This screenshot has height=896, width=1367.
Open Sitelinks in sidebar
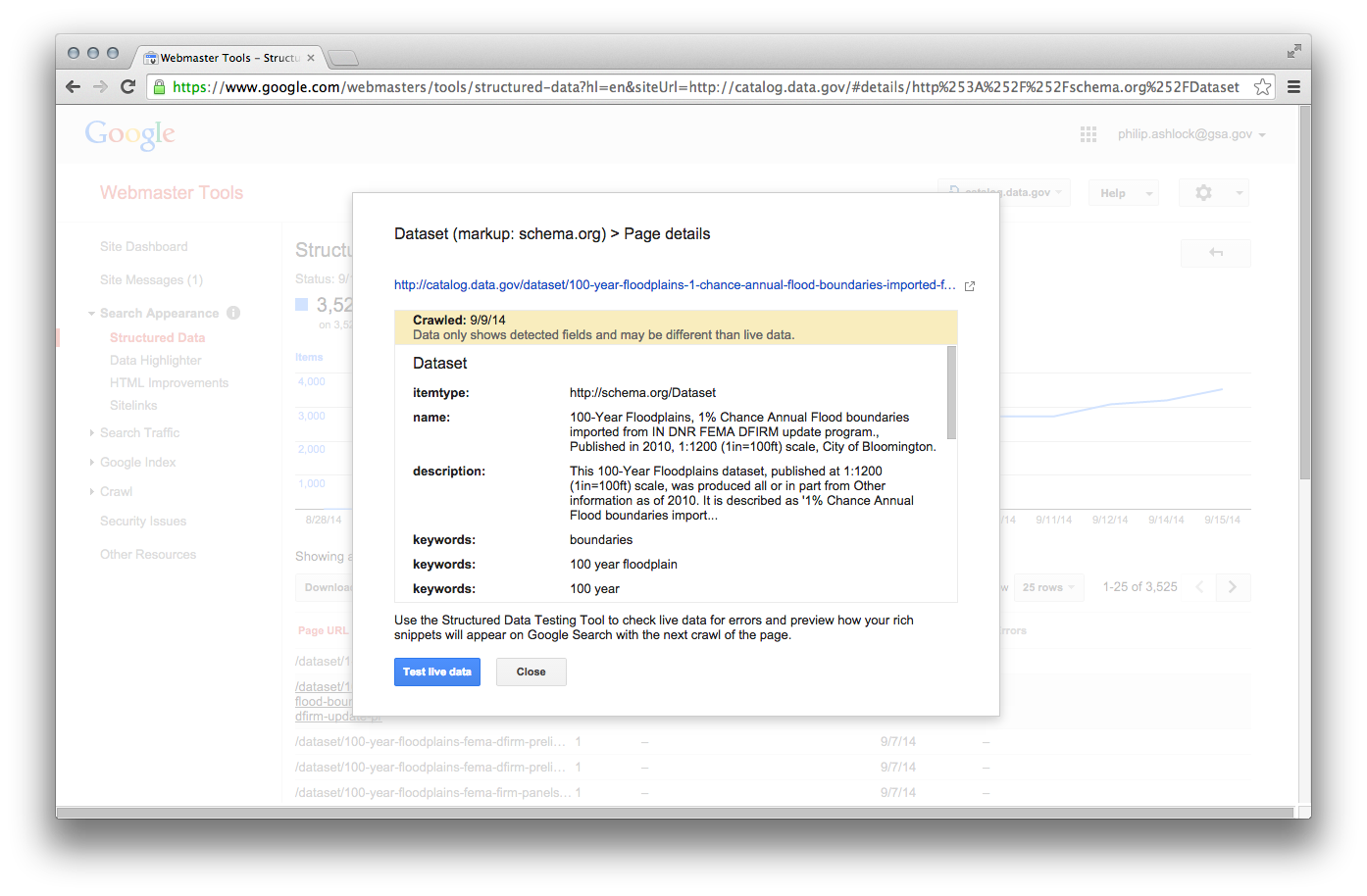click(x=133, y=405)
